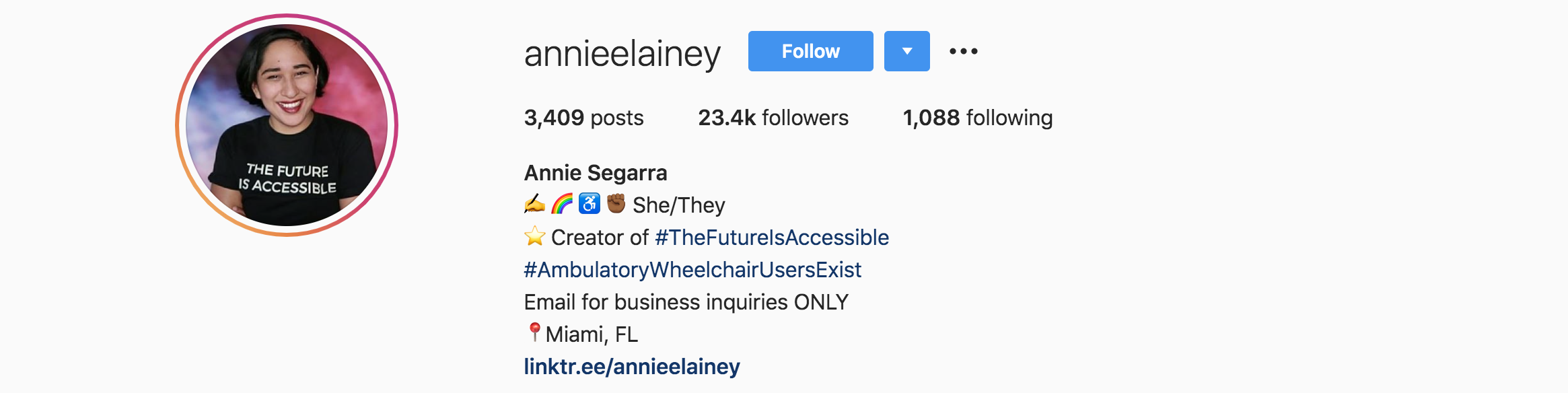This screenshot has height=393, width=1568.
Task: Click the Email for business inquiries line
Action: (x=686, y=302)
